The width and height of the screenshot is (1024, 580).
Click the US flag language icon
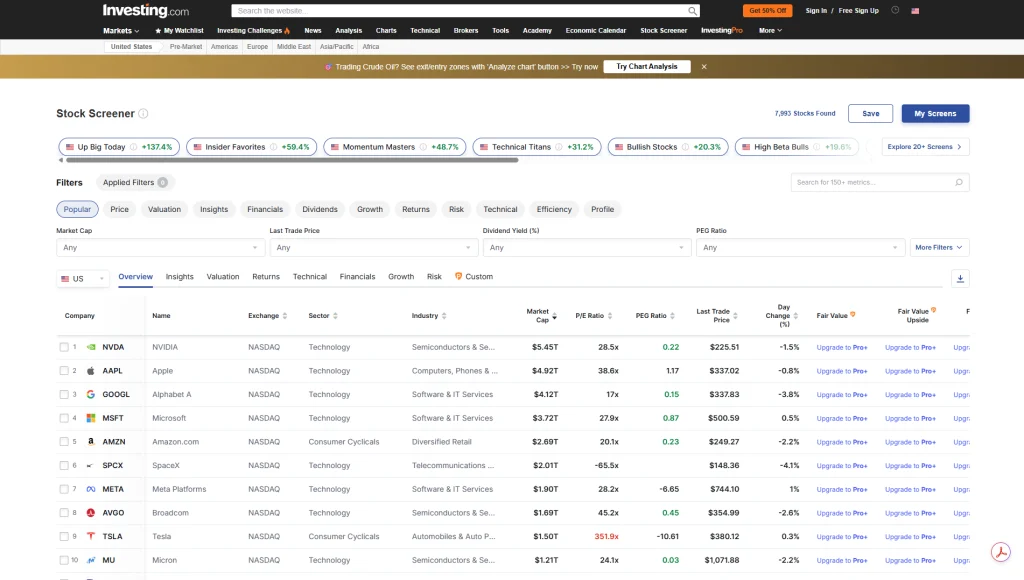tap(915, 11)
